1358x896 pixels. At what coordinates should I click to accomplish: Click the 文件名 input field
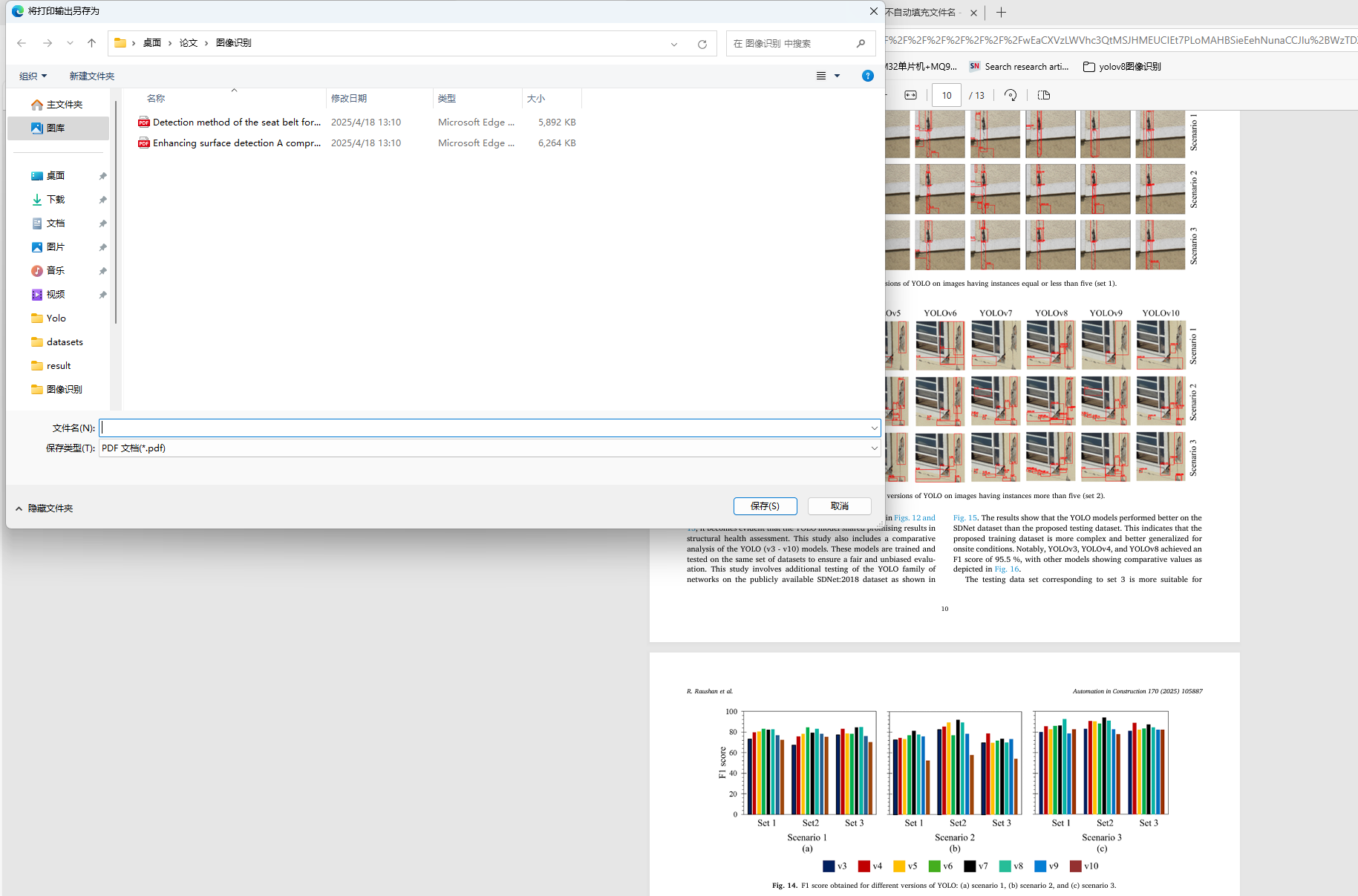pyautogui.click(x=483, y=428)
